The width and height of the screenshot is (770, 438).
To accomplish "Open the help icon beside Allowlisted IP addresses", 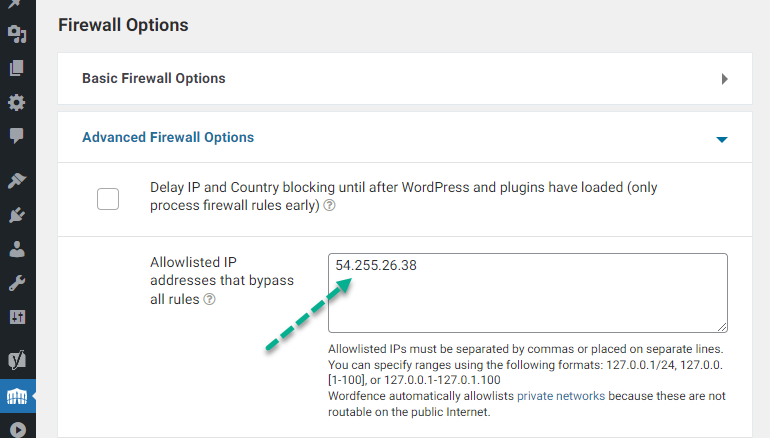I will point(209,299).
